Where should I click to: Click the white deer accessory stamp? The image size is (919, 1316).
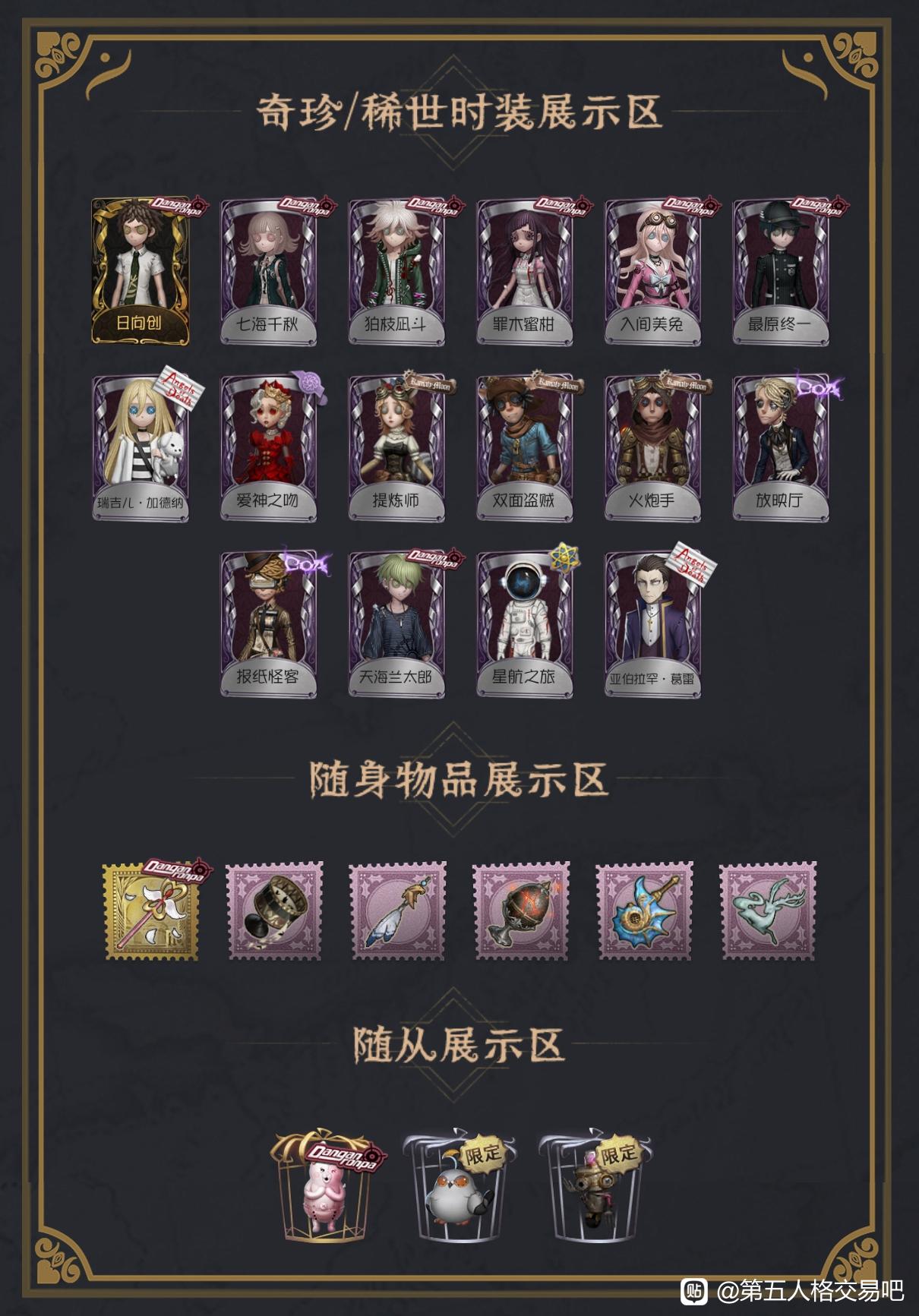(x=768, y=910)
